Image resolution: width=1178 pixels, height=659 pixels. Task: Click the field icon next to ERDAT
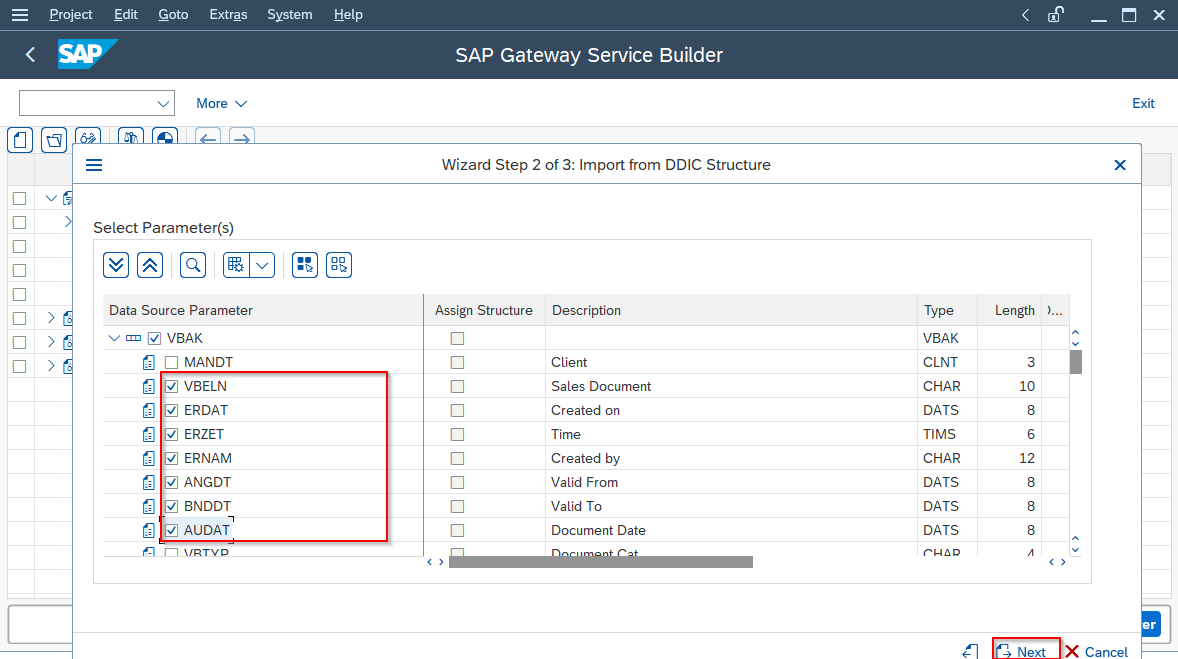[x=149, y=410]
